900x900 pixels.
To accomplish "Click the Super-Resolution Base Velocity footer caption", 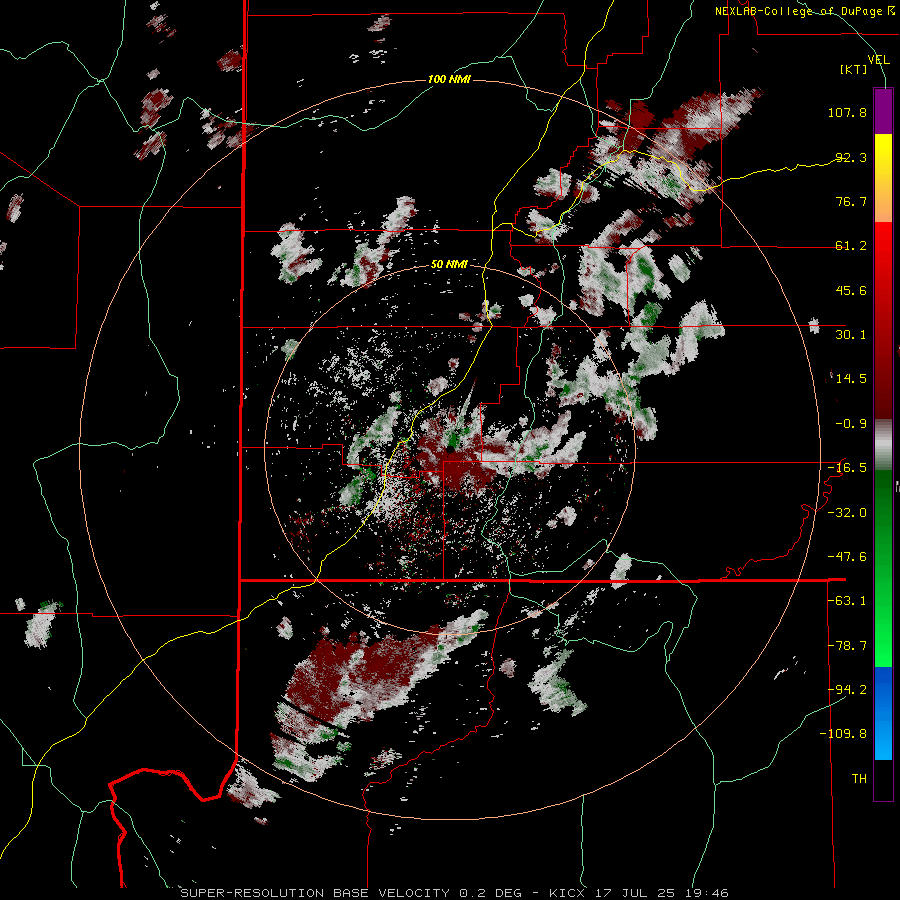I will click(x=455, y=893).
